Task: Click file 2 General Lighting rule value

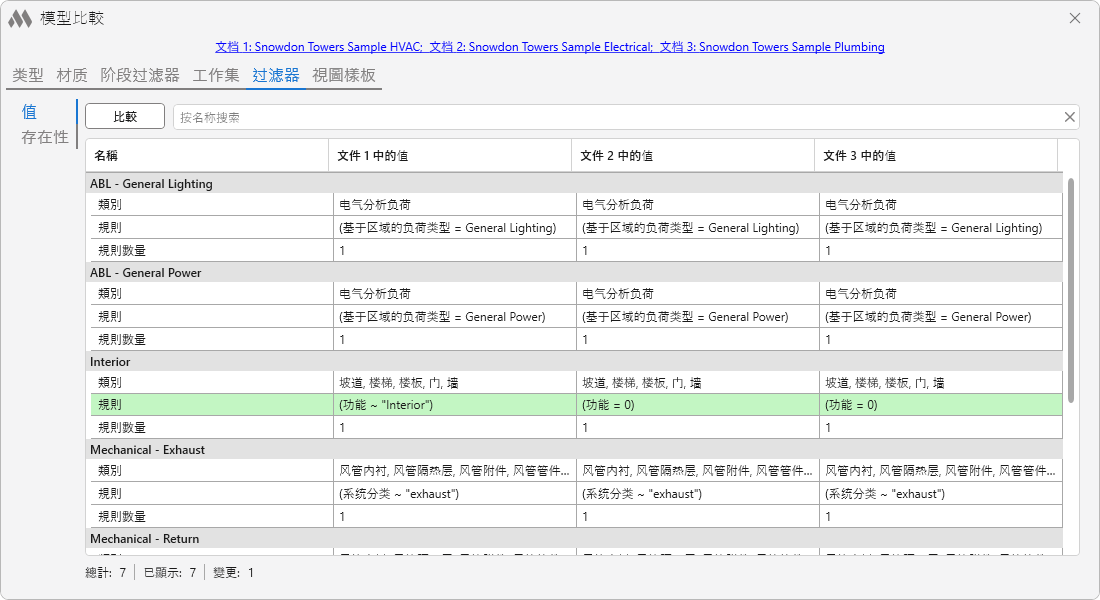Action: coord(690,228)
